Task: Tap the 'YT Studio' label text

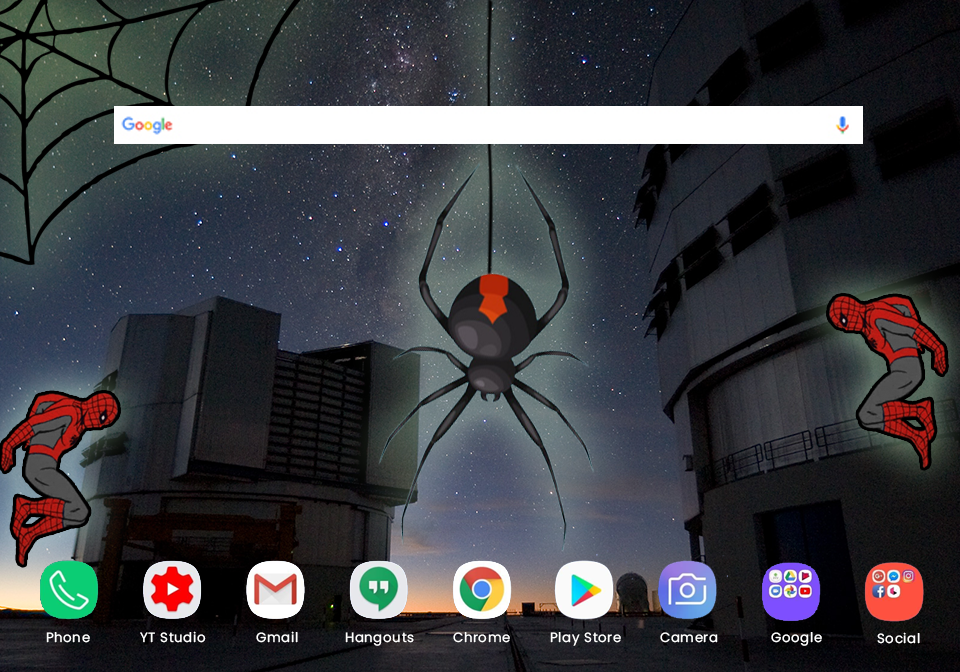Action: tap(173, 637)
